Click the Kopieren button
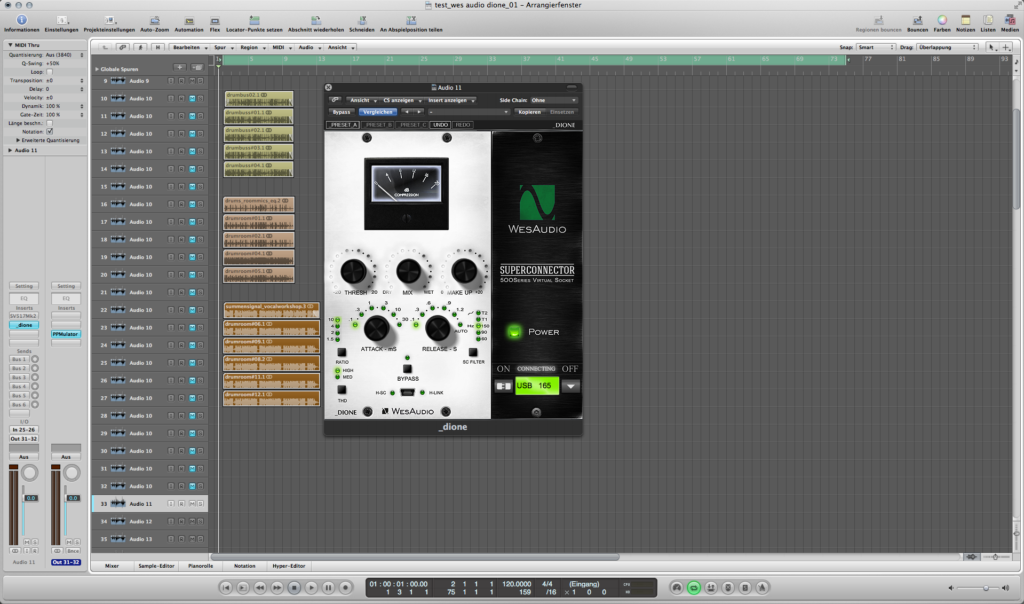The image size is (1024, 604). click(x=529, y=112)
